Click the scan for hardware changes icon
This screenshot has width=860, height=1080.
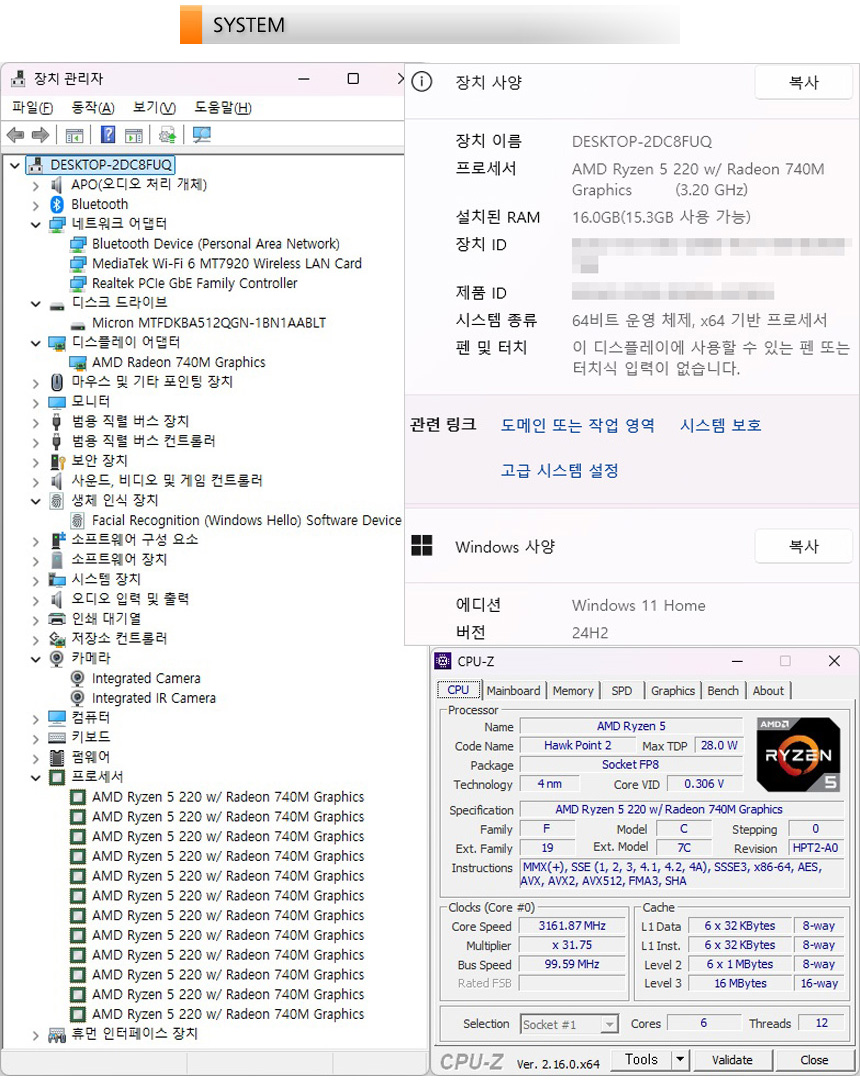(x=202, y=135)
